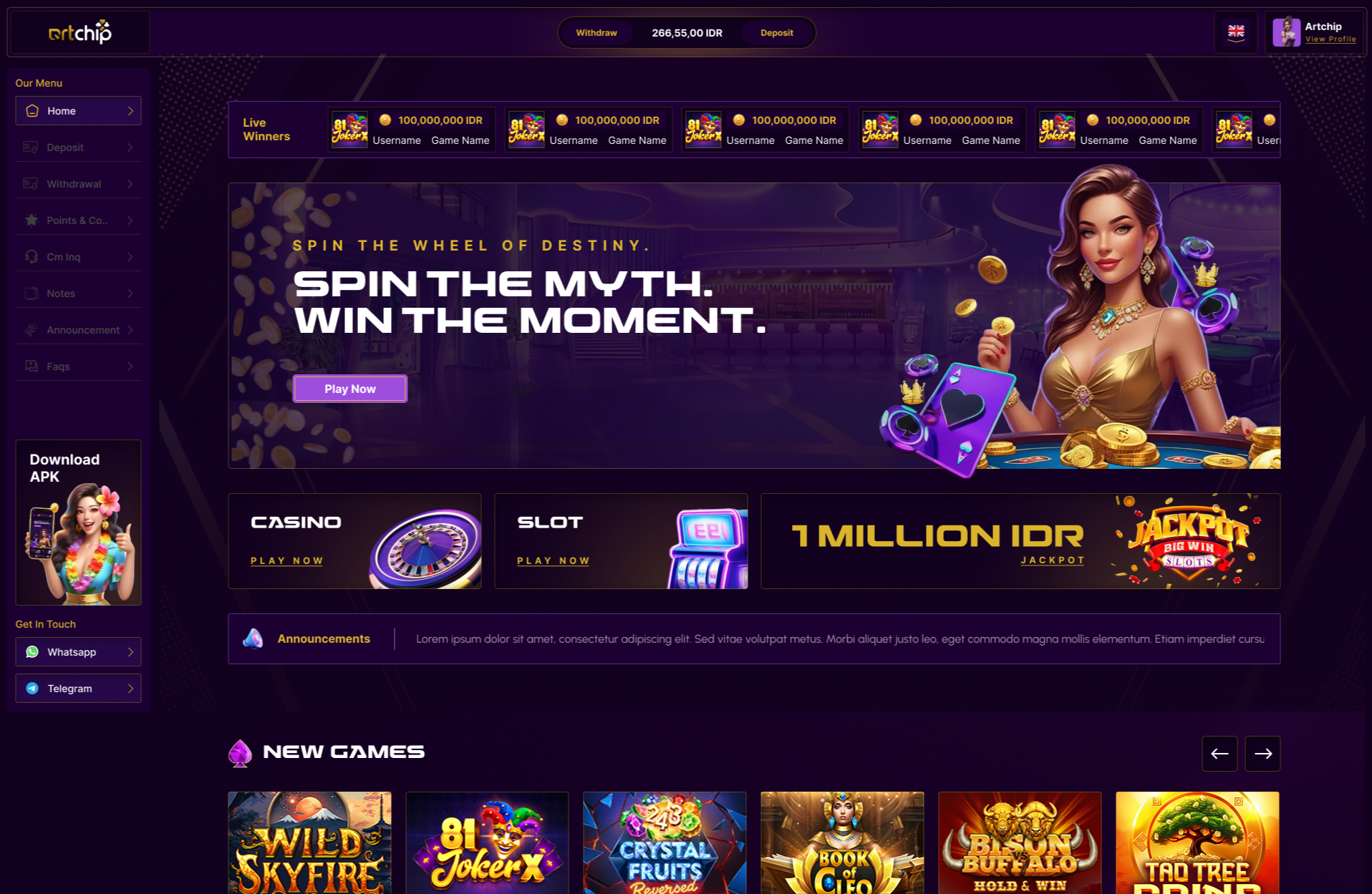This screenshot has width=1372, height=894.
Task: Click the Telegram icon in sidebar
Action: point(32,689)
